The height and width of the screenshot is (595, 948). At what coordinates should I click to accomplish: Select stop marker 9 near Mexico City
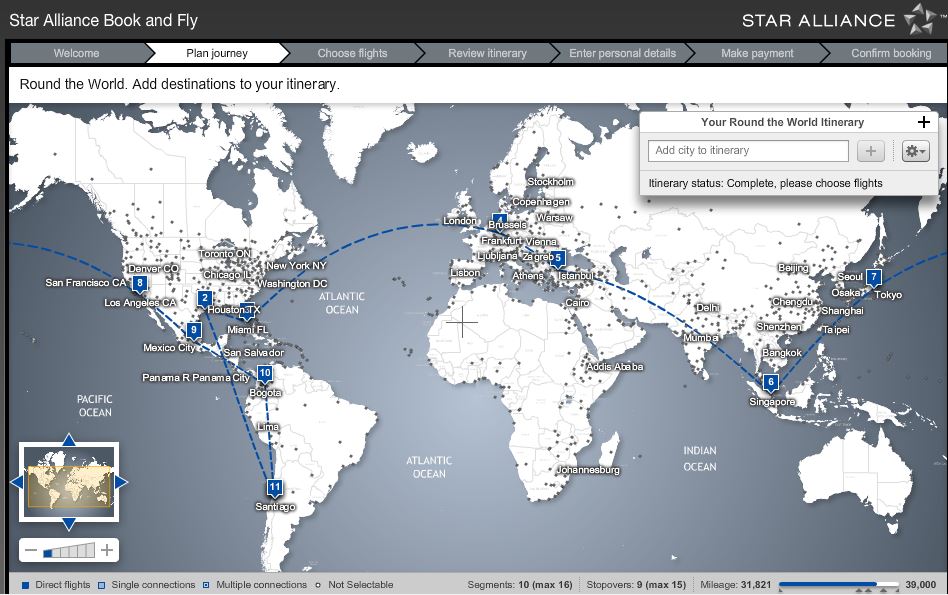193,330
